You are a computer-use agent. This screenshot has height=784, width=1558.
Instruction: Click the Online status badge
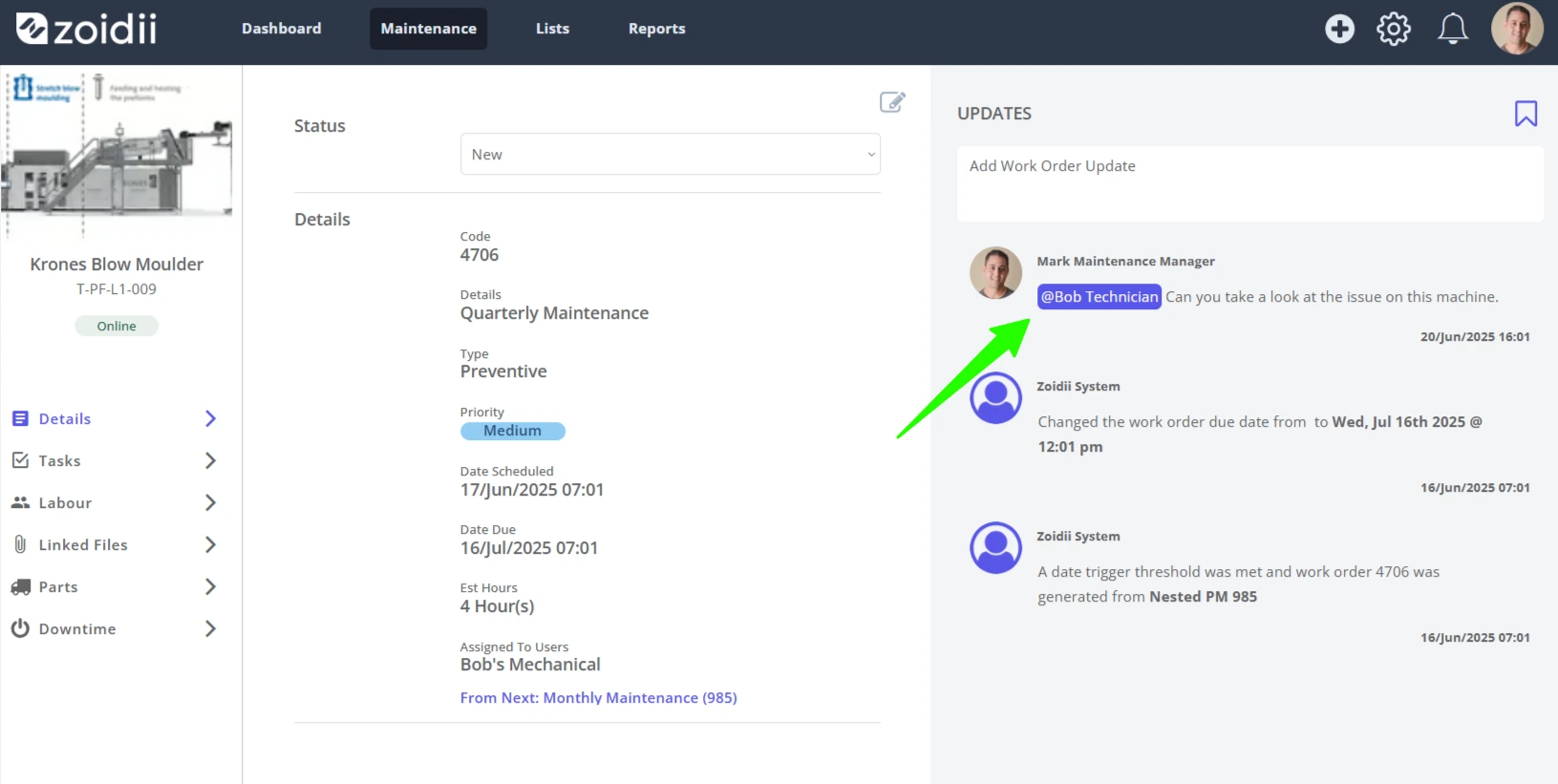click(x=117, y=326)
